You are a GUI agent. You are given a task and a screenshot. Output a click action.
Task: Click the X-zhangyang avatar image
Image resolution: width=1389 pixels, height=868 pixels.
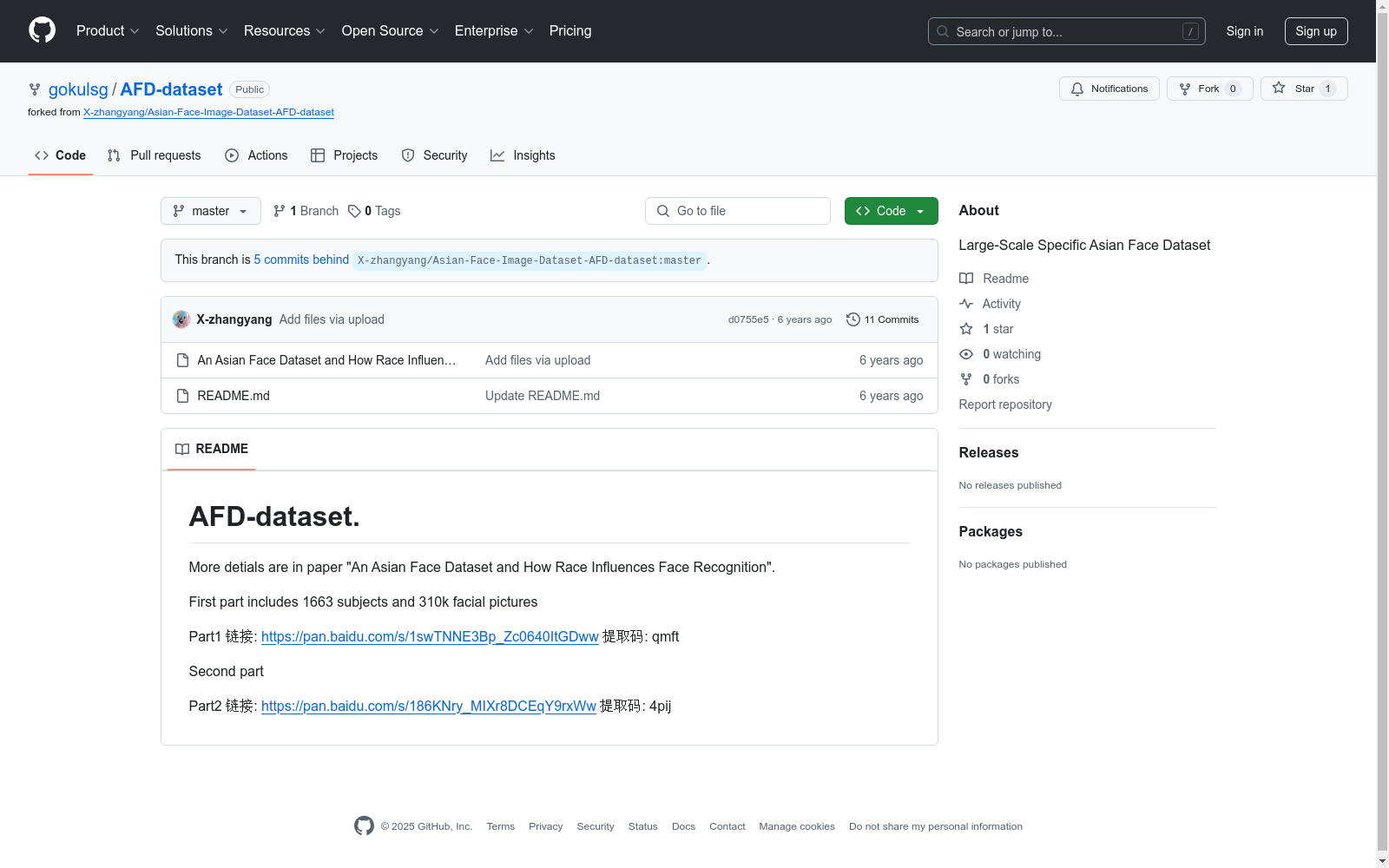click(x=181, y=319)
